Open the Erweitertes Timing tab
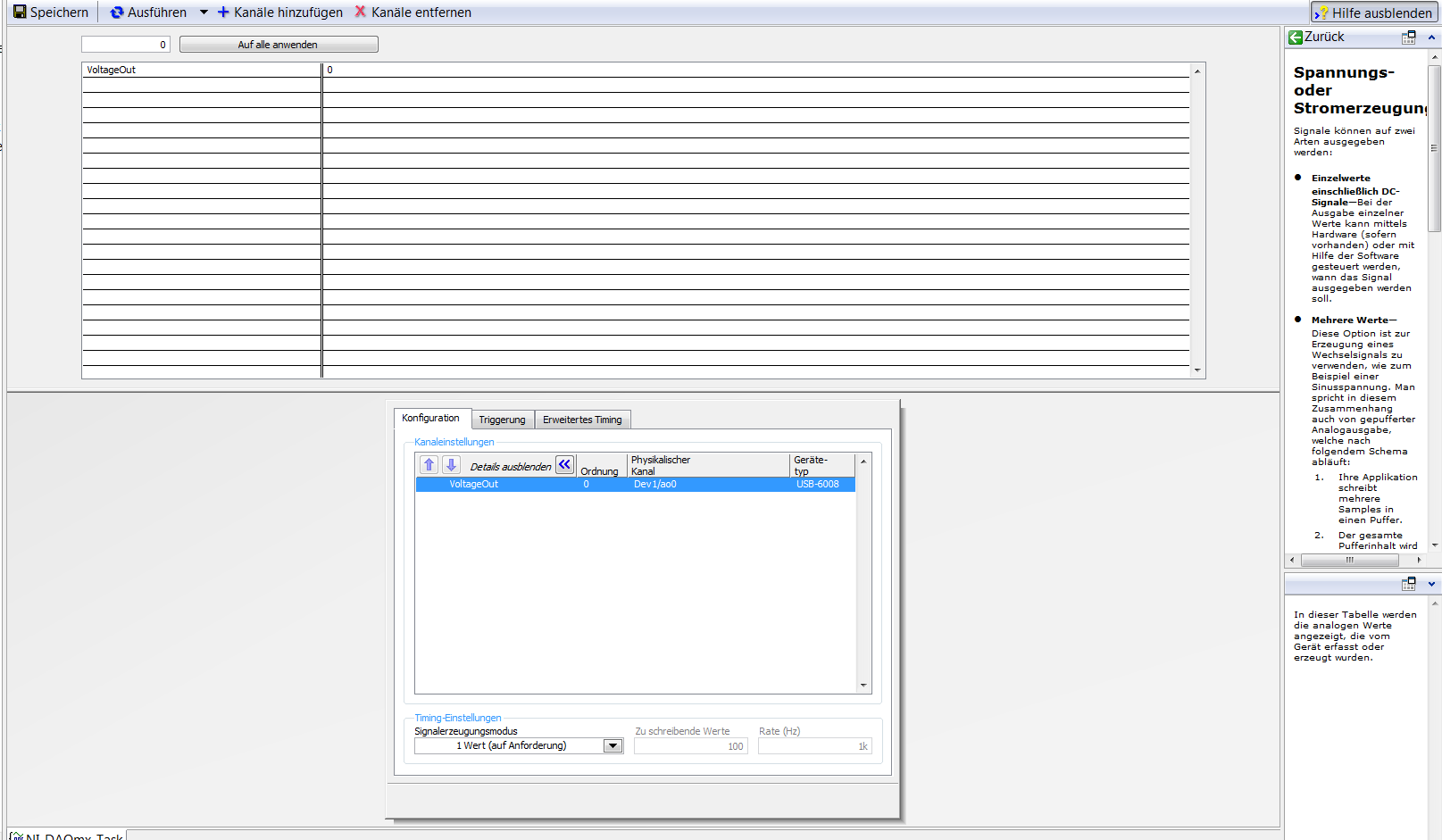The width and height of the screenshot is (1442, 840). (x=582, y=420)
